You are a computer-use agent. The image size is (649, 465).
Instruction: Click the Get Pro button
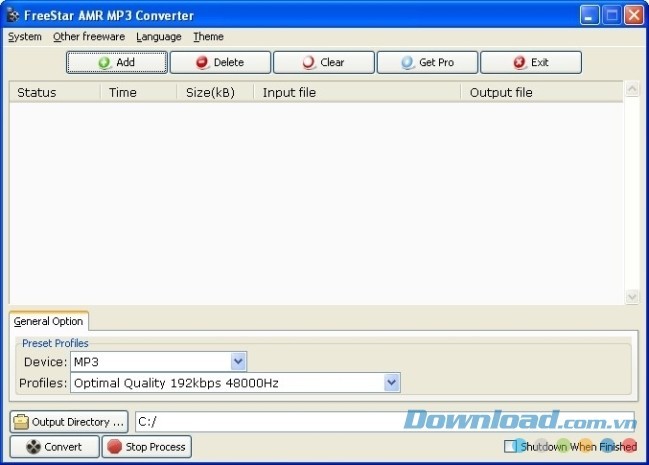427,63
